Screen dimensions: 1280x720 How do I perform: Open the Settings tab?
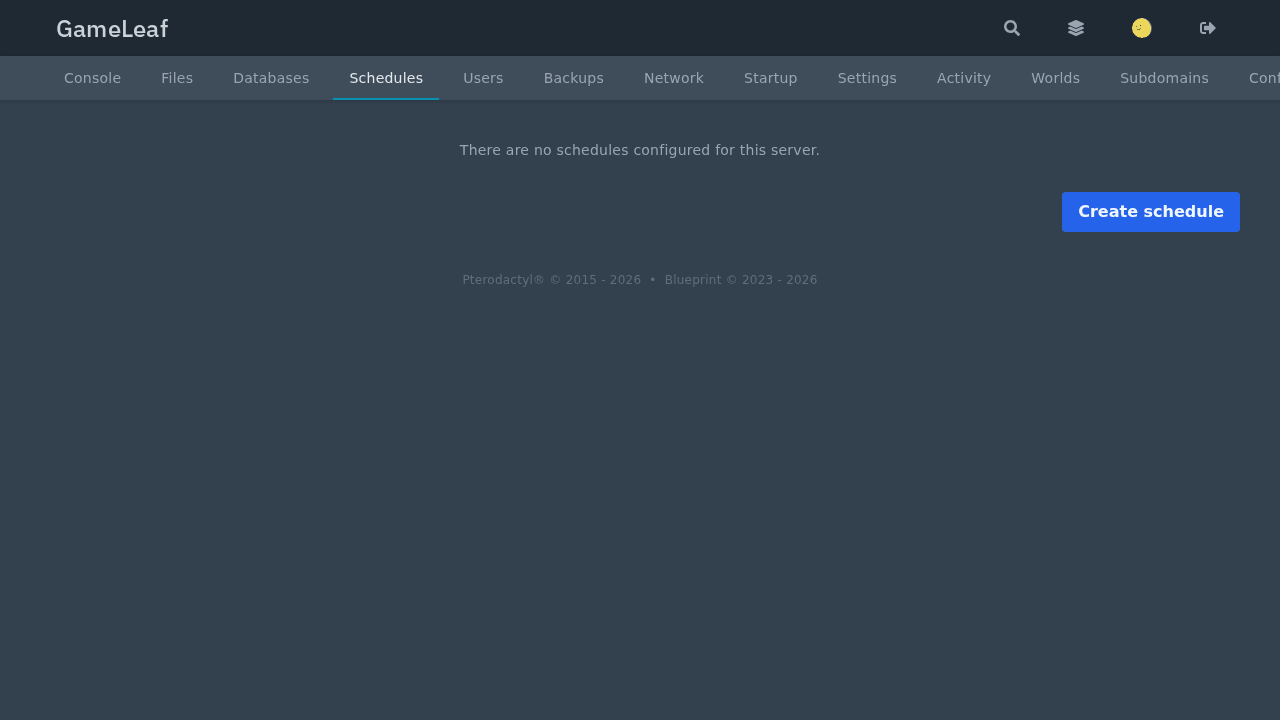(x=867, y=78)
